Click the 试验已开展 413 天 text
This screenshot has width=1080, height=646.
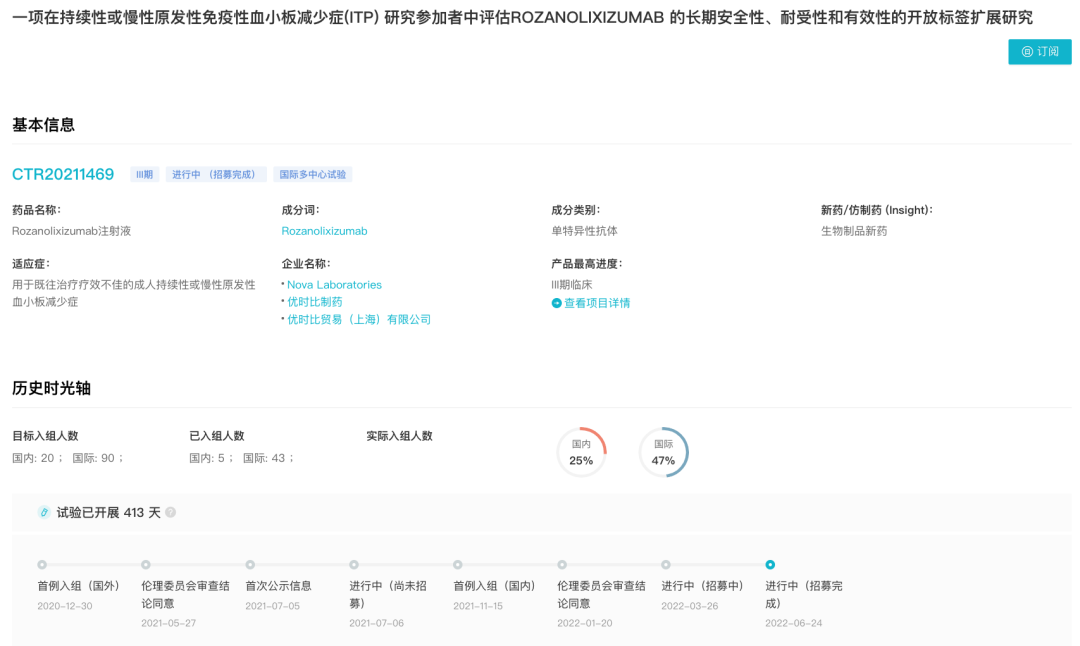point(108,512)
